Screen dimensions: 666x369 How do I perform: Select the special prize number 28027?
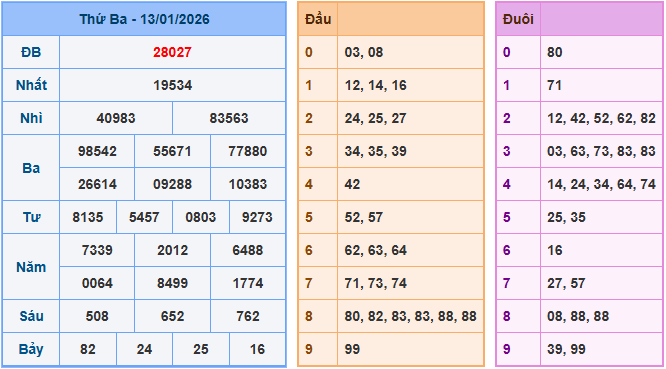pyautogui.click(x=172, y=52)
